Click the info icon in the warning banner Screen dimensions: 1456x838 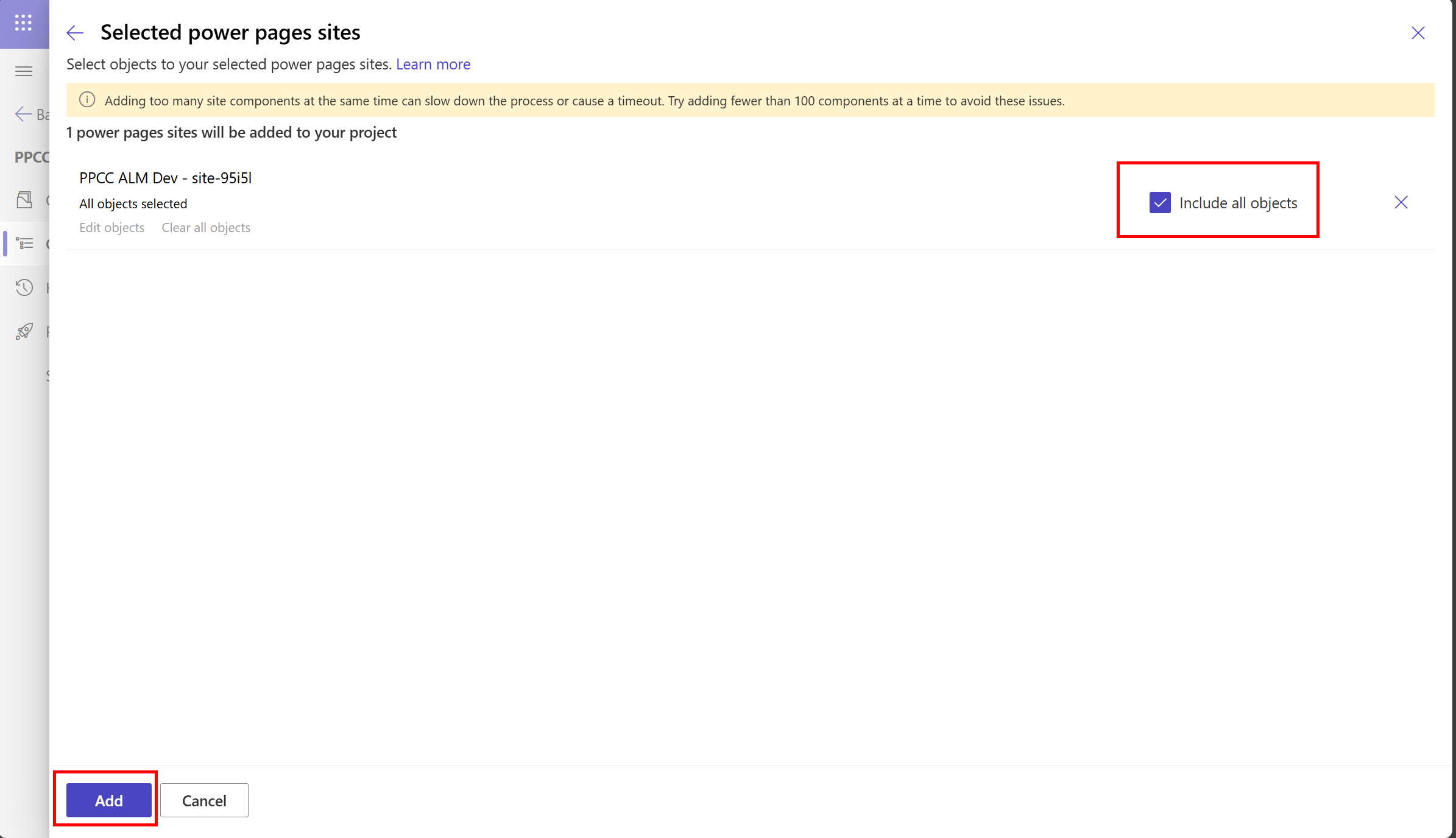click(x=87, y=100)
